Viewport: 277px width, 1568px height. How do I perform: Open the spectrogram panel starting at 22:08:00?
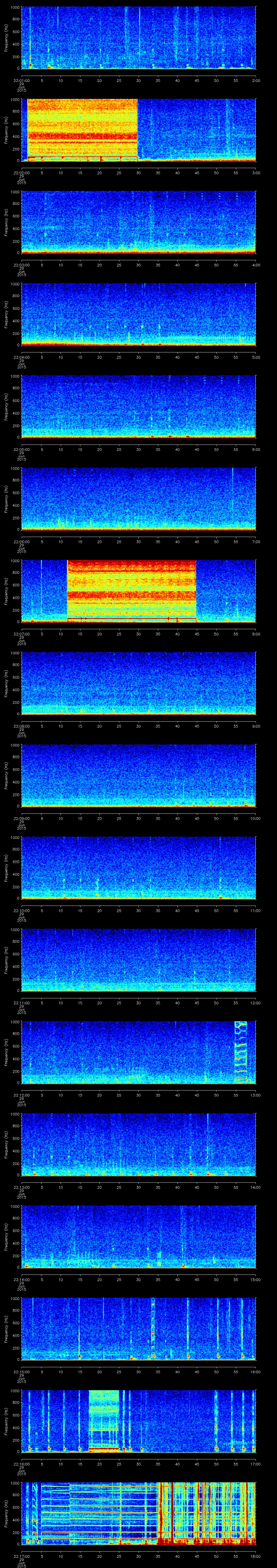click(x=139, y=683)
